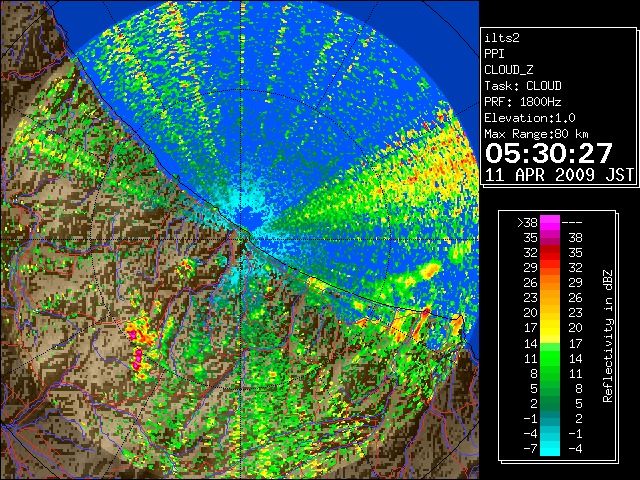Click the magenta storm cell southwest of radar
The width and height of the screenshot is (640, 480).
tap(138, 359)
